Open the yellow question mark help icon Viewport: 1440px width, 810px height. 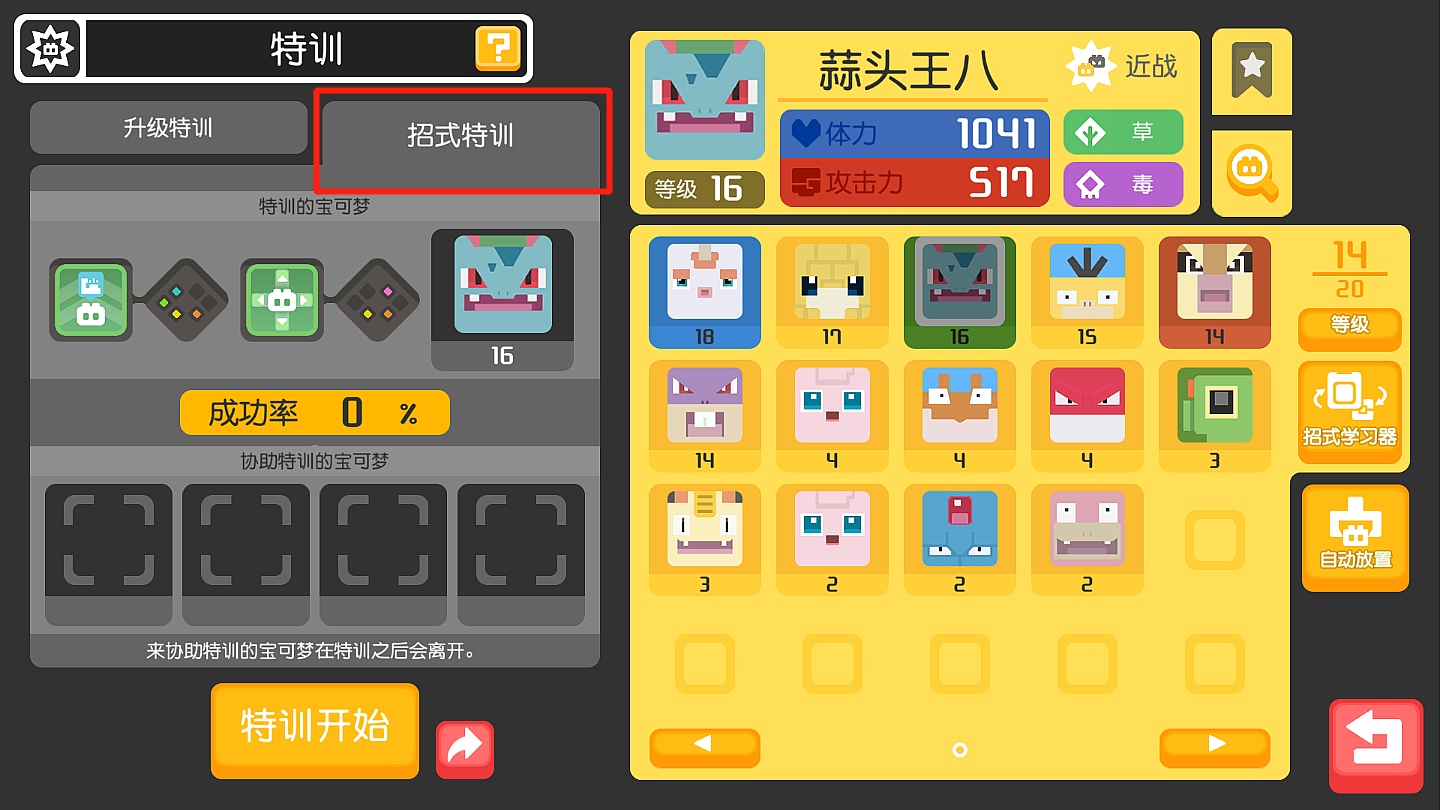click(497, 48)
